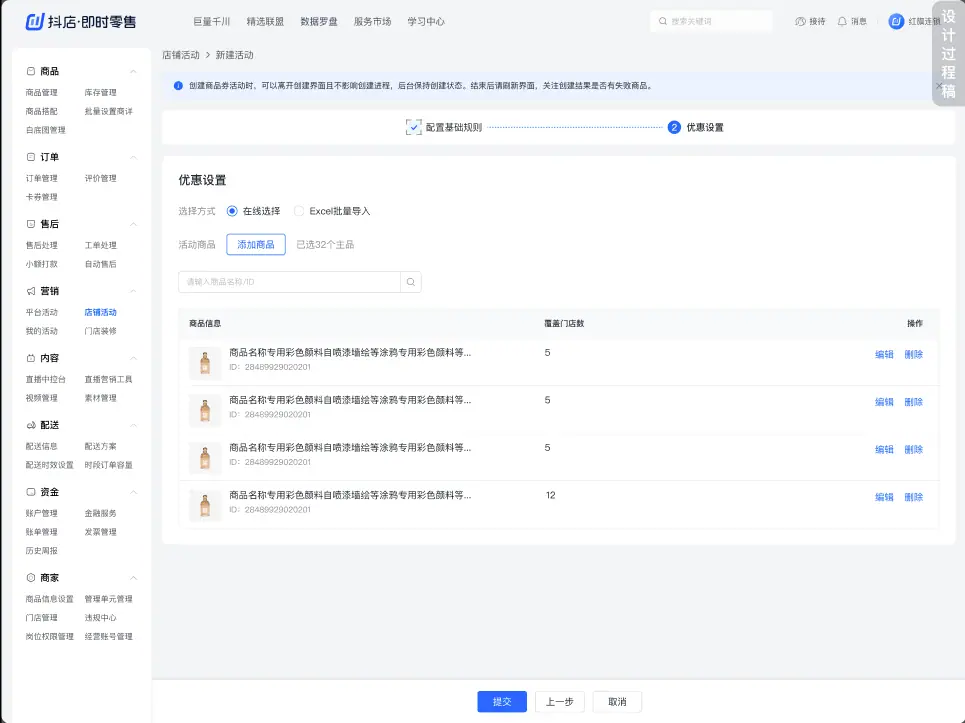Screen dimensions: 965x723
Task: Click the account avatar icon
Action: click(896, 22)
